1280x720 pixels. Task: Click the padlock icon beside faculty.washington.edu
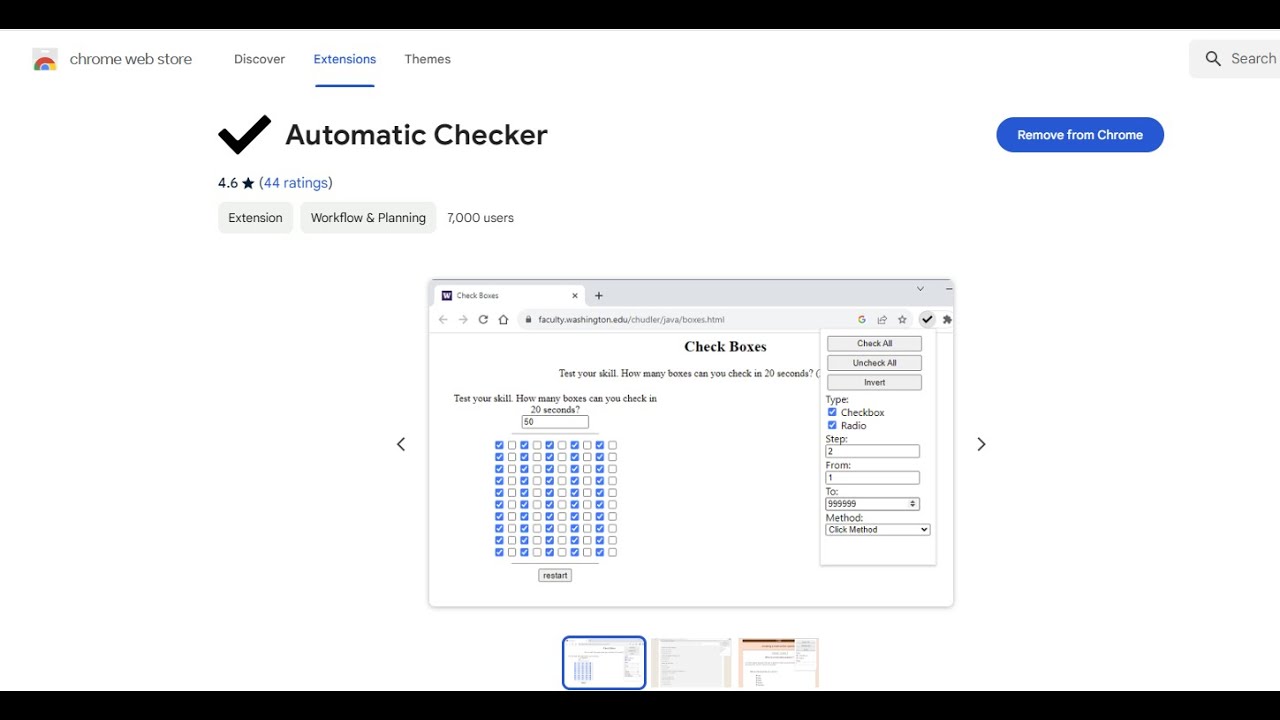pos(530,320)
